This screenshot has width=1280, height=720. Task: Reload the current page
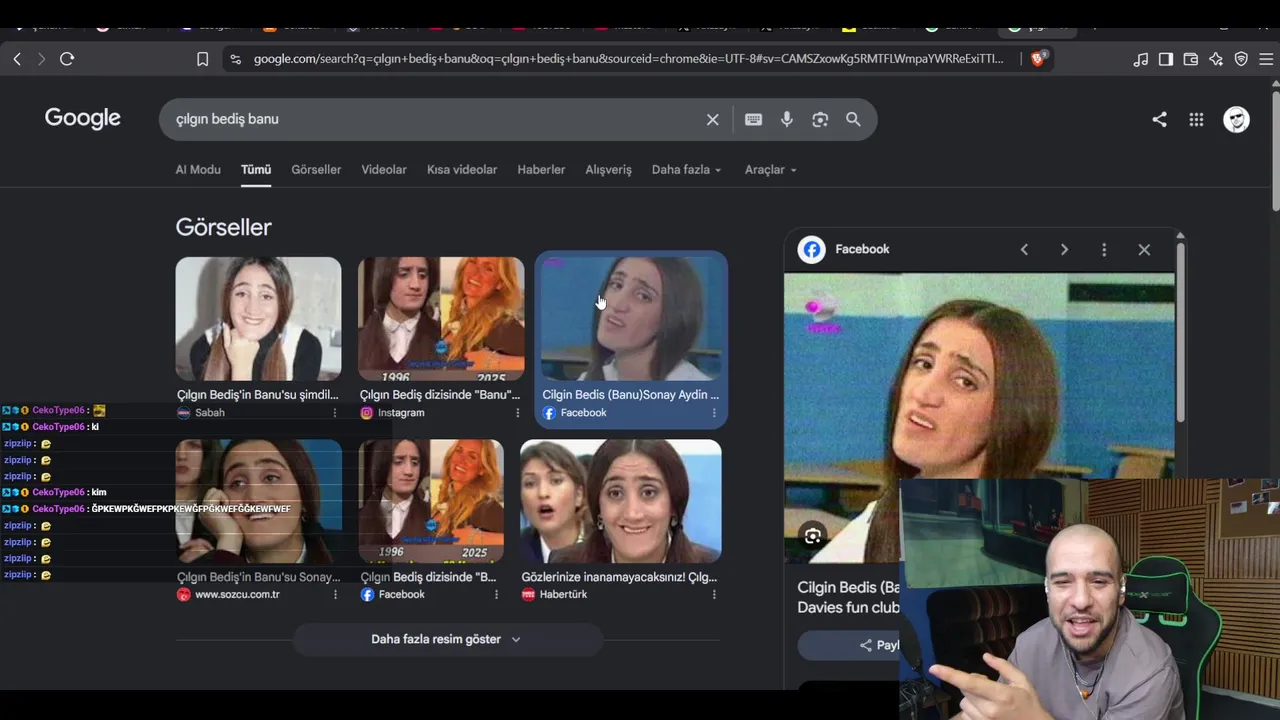pyautogui.click(x=67, y=59)
